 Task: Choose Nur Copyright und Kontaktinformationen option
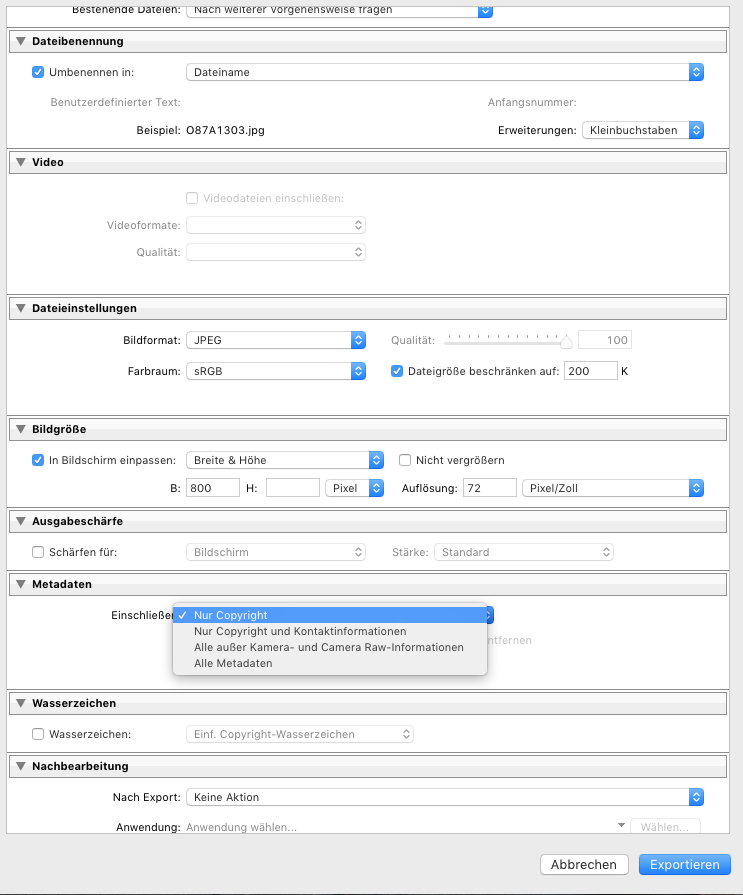[x=300, y=631]
